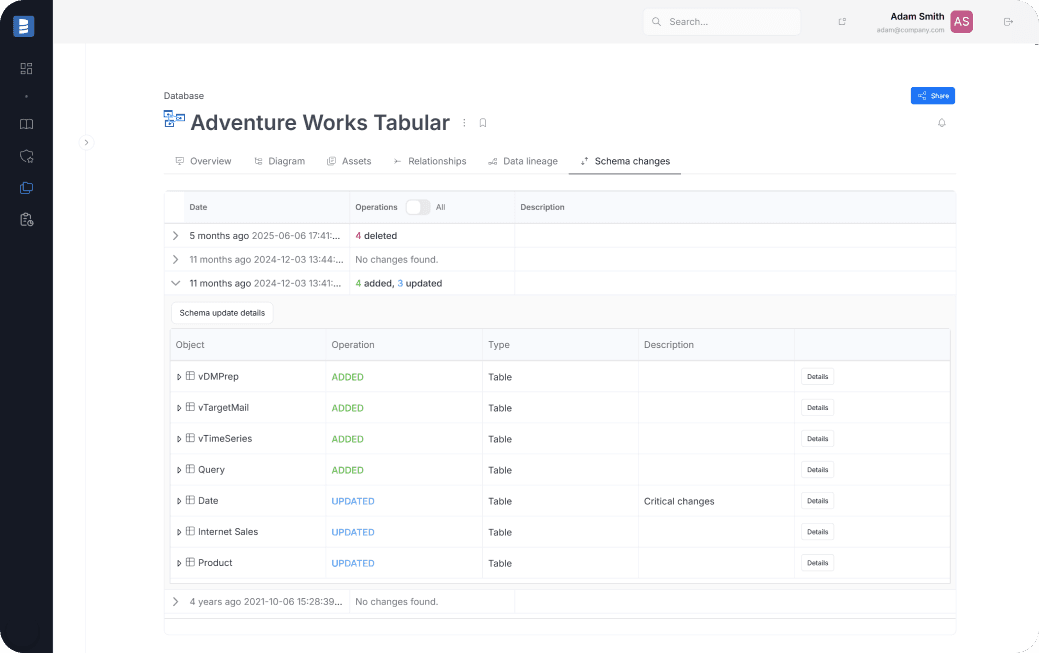Expand the 5 months ago deleted row
This screenshot has width=1039, height=653.
[x=176, y=235]
